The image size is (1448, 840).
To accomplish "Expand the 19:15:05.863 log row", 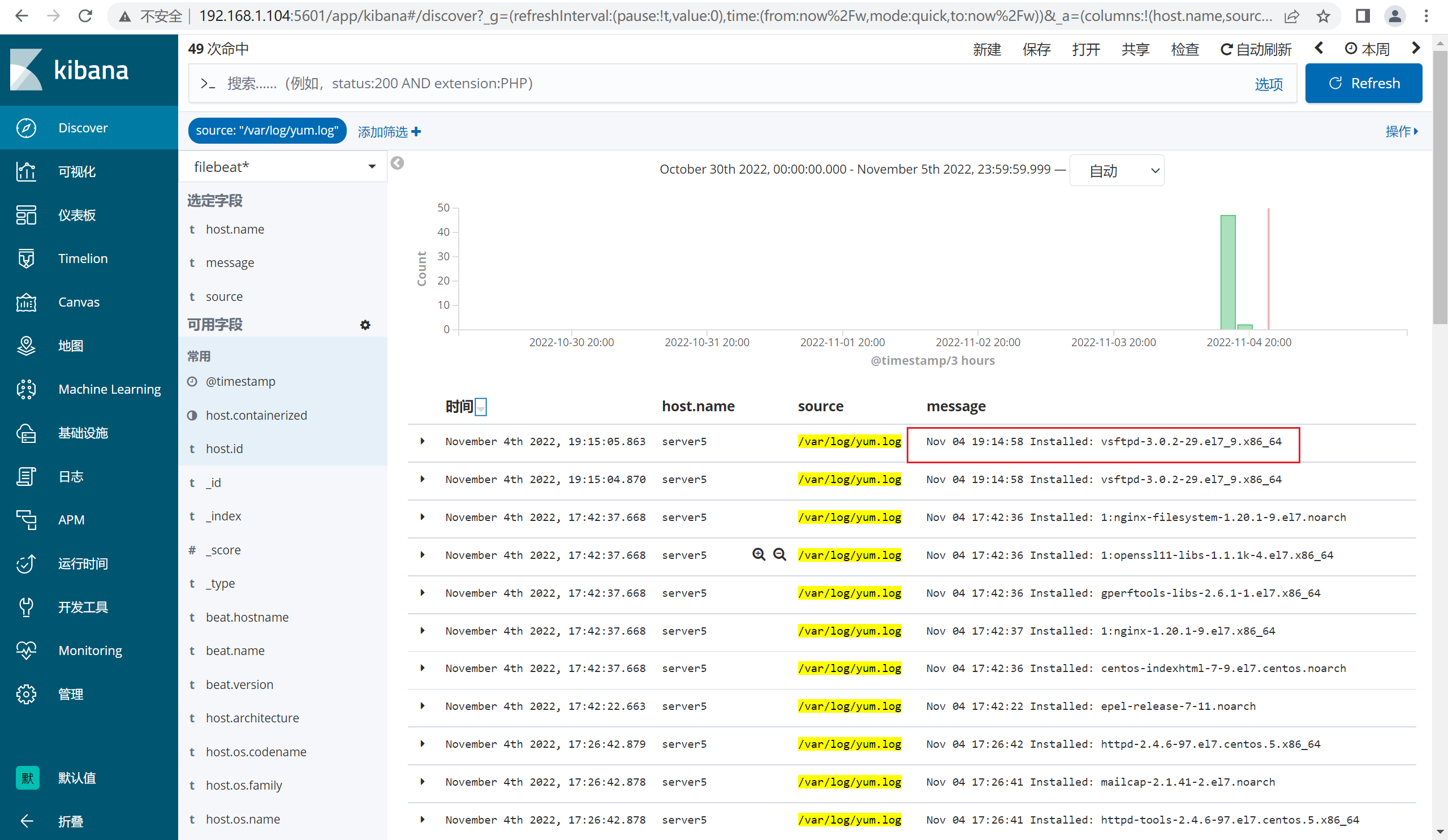I will click(x=423, y=441).
